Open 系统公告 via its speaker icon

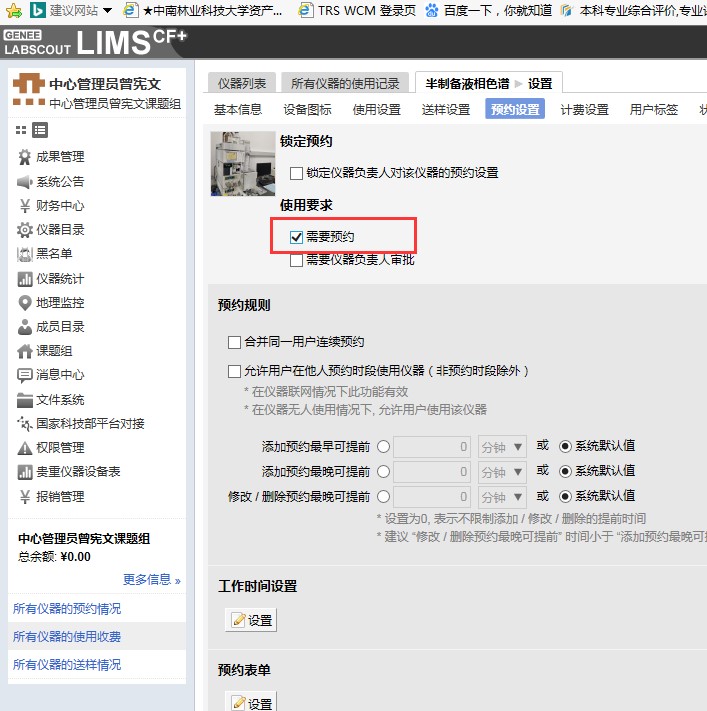[25, 182]
